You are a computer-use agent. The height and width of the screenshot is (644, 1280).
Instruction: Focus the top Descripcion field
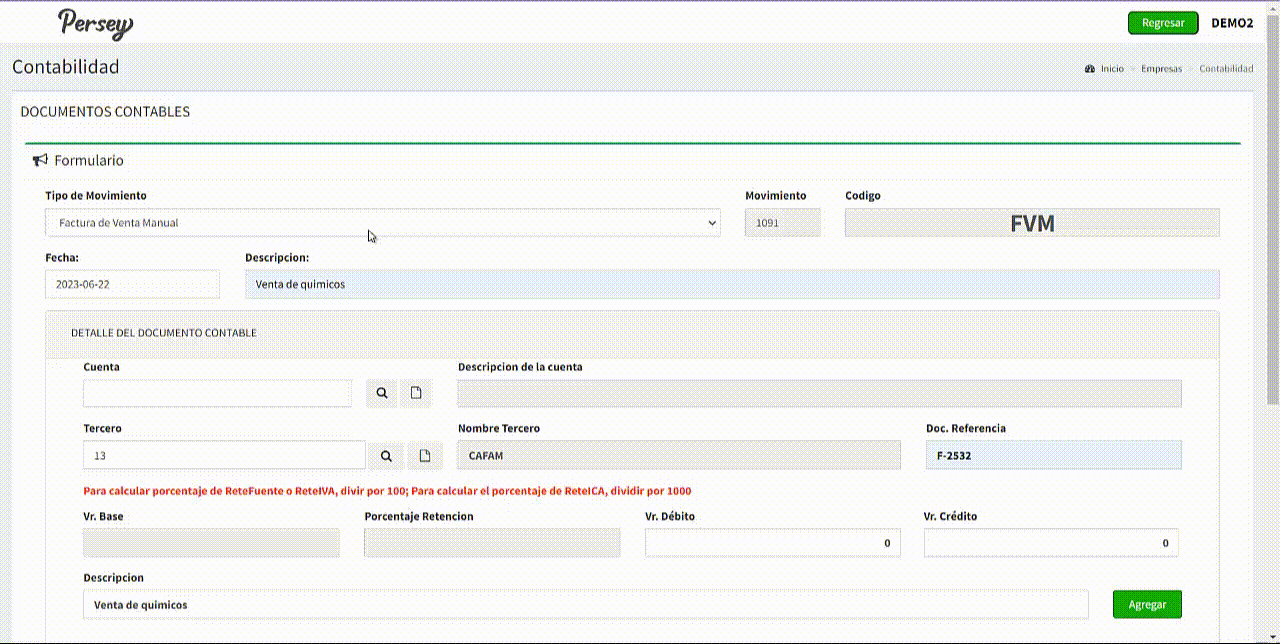(x=732, y=284)
